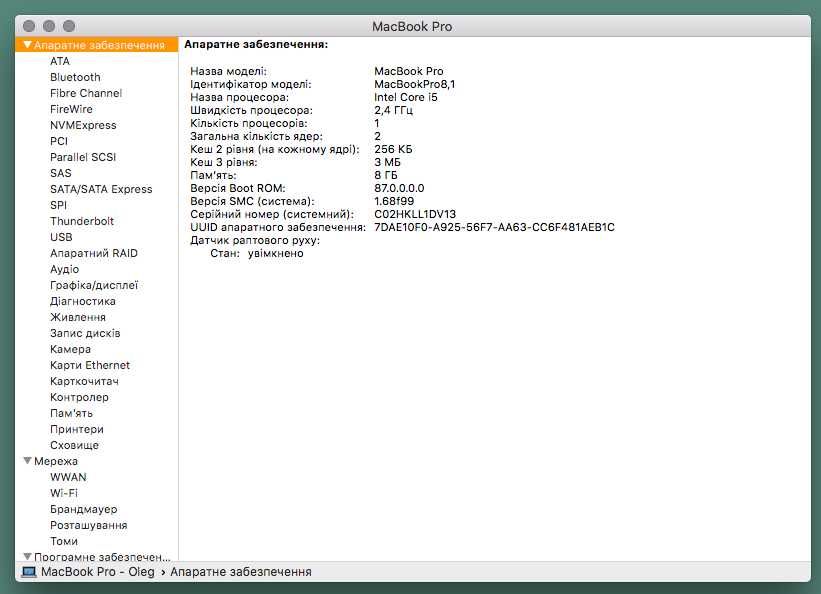Select the Мережа category label
This screenshot has height=594, width=821.
(x=56, y=461)
